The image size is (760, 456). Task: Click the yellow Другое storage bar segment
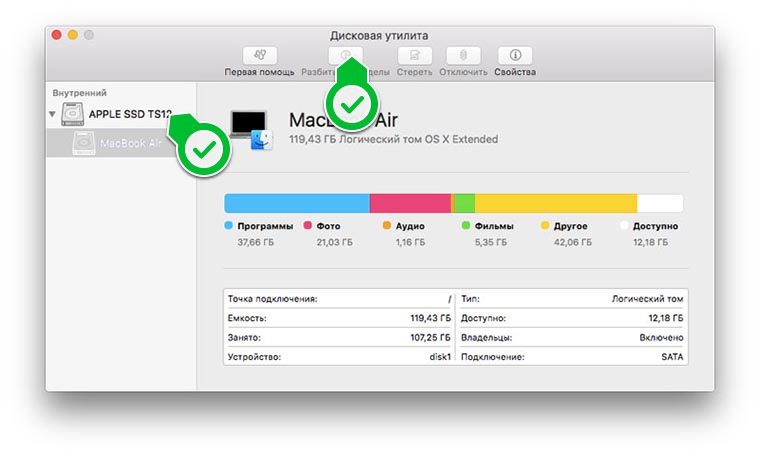pos(556,204)
